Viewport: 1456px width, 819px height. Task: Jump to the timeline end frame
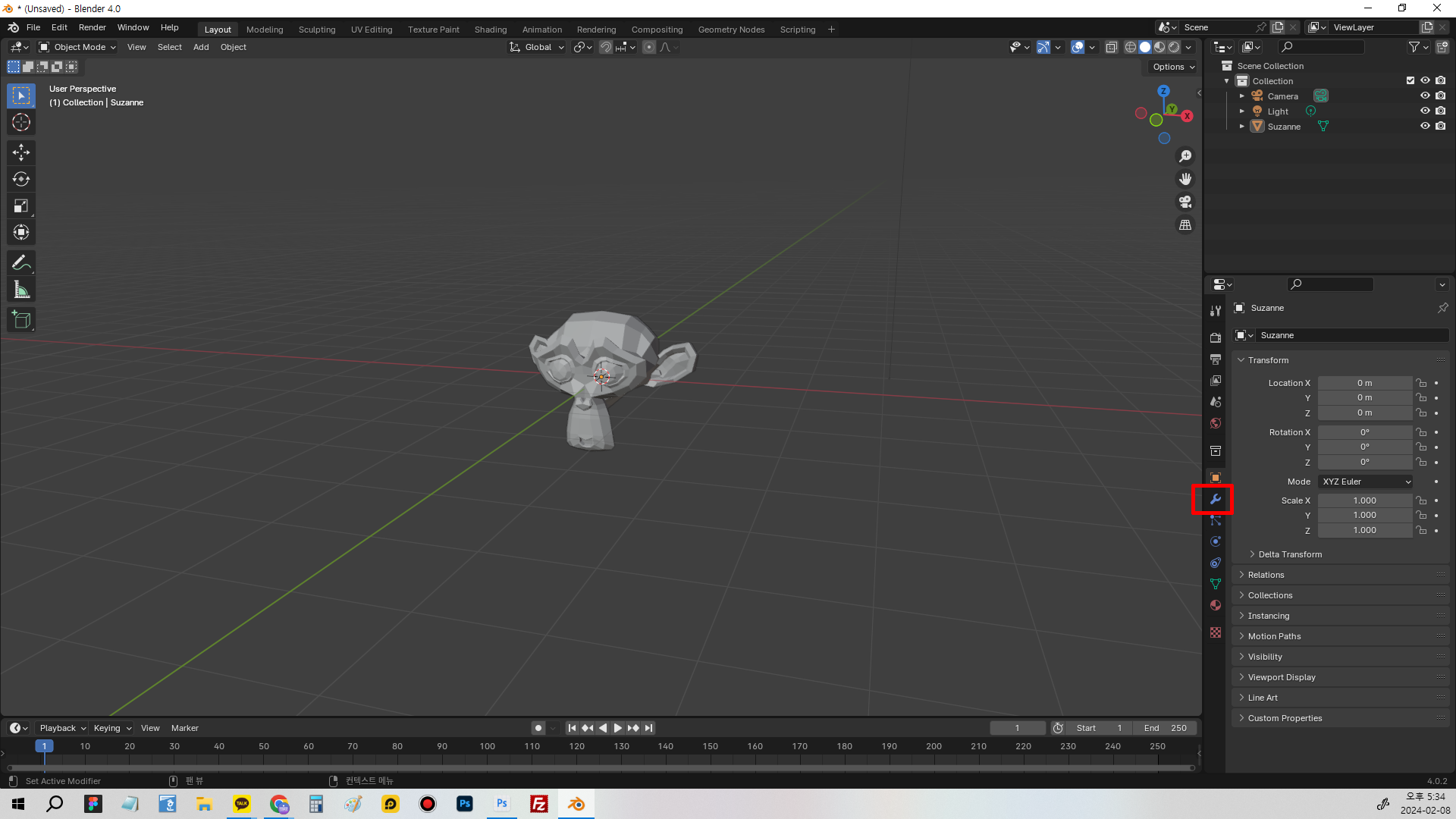coord(648,728)
